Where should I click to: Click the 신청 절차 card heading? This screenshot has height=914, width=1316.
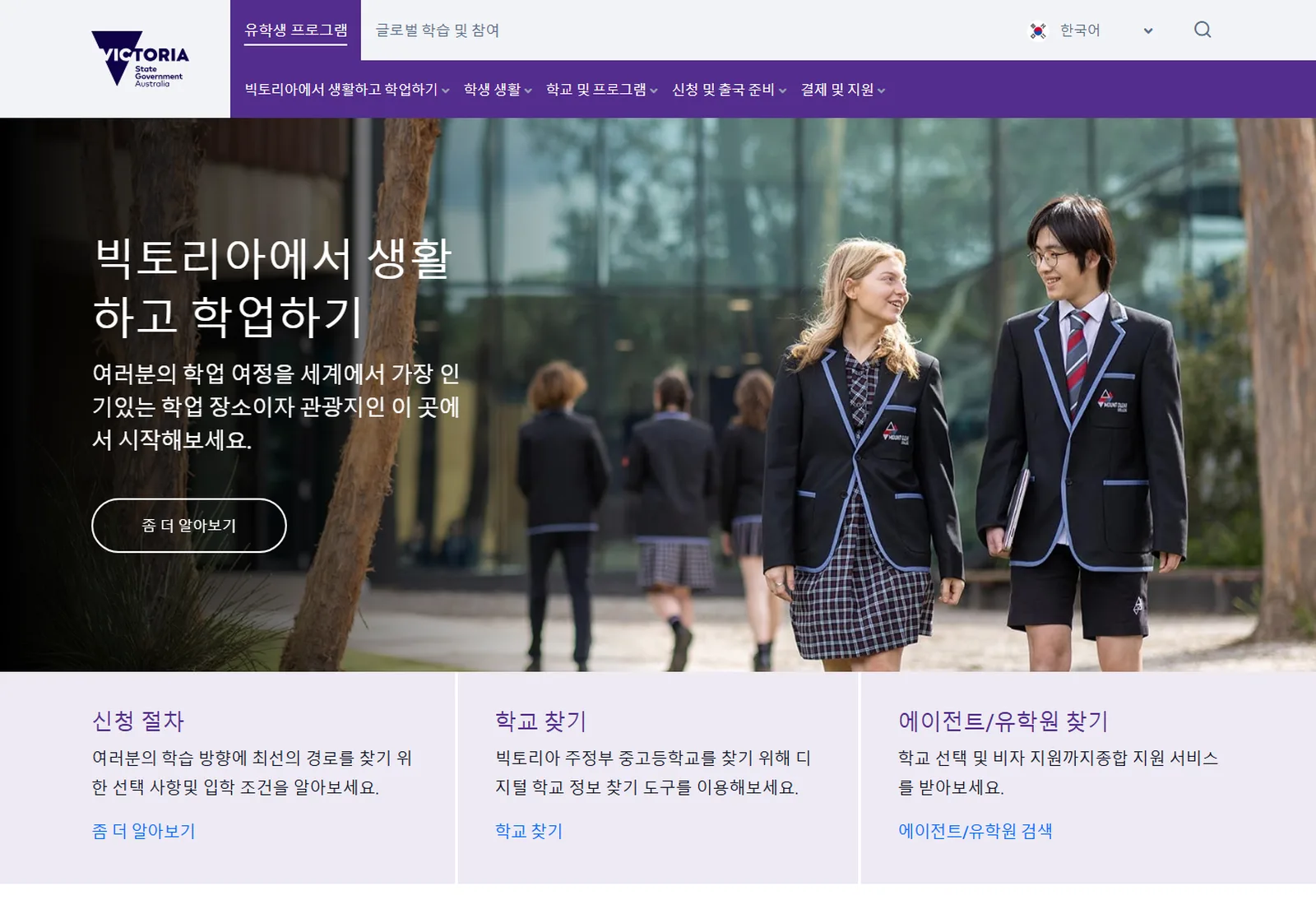coord(138,721)
